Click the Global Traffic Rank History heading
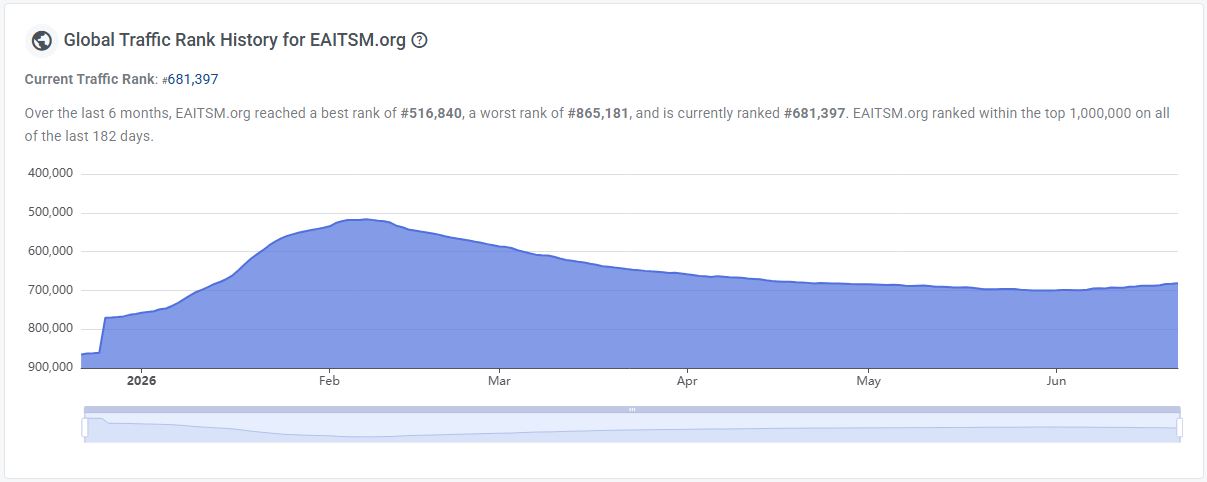Viewport: 1207px width, 482px height. 235,40
